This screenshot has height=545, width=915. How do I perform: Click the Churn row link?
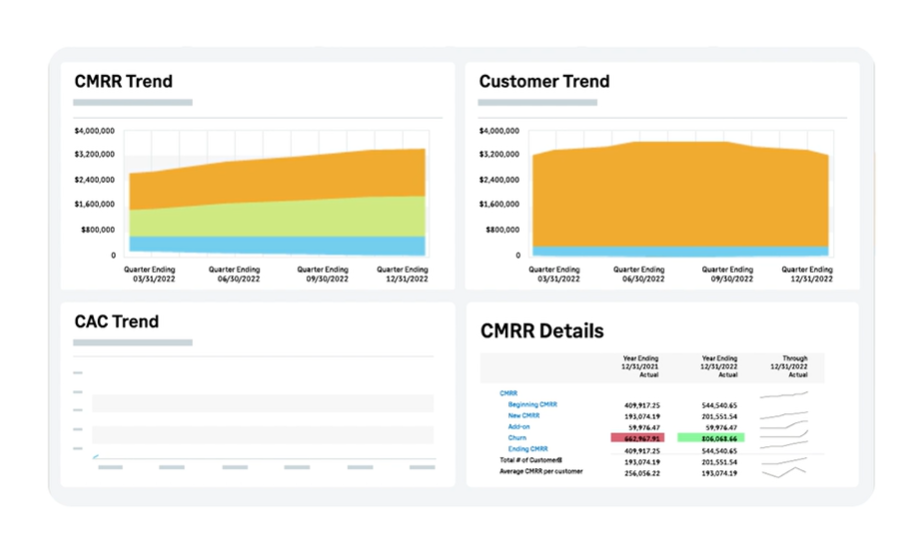(x=517, y=437)
